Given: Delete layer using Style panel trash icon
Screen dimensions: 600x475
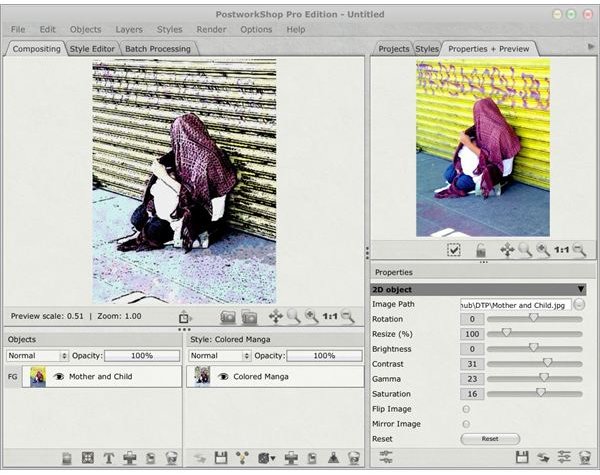Looking at the screenshot, I should coord(354,458).
